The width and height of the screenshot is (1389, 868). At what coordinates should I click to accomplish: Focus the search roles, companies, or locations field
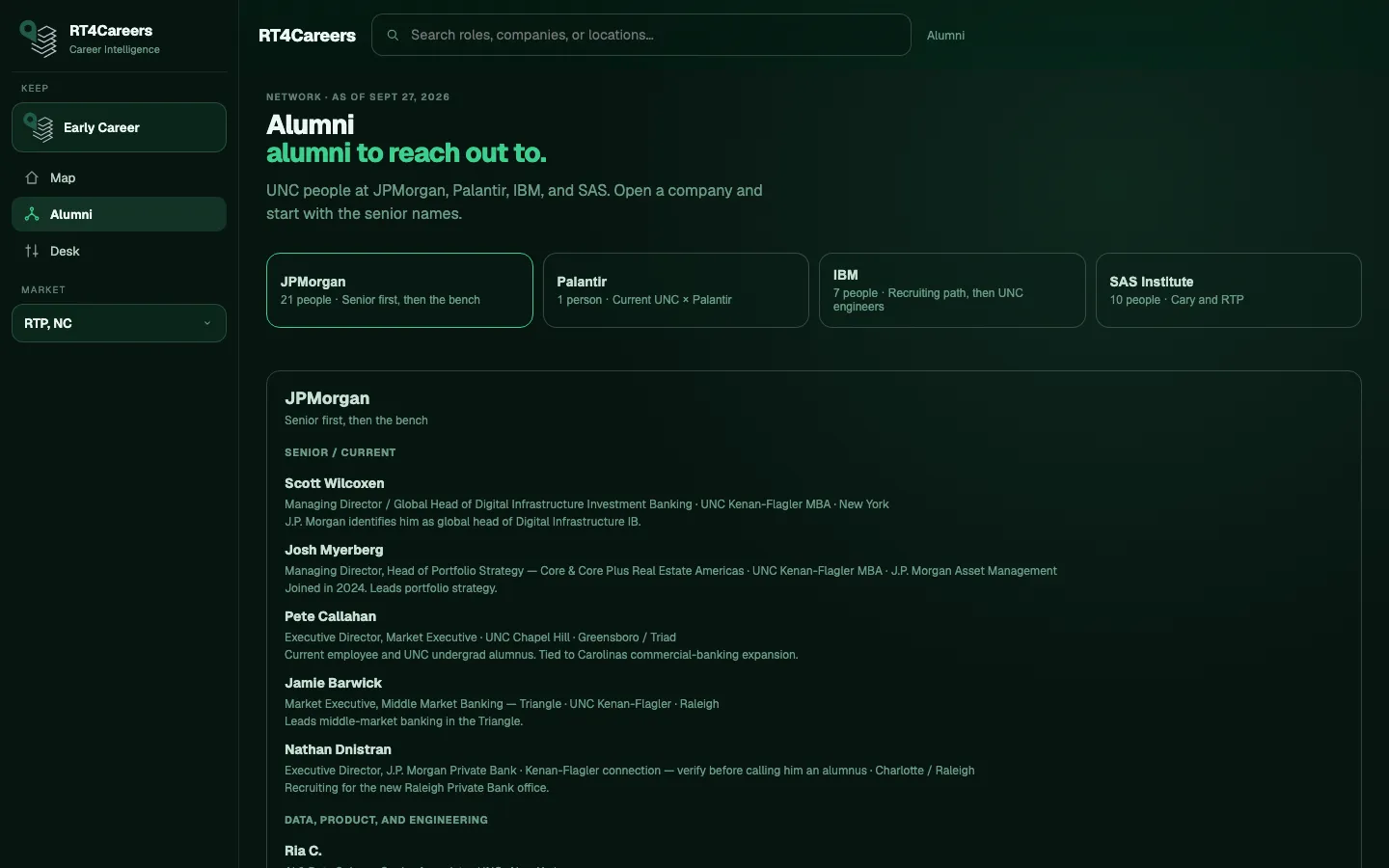coord(641,35)
